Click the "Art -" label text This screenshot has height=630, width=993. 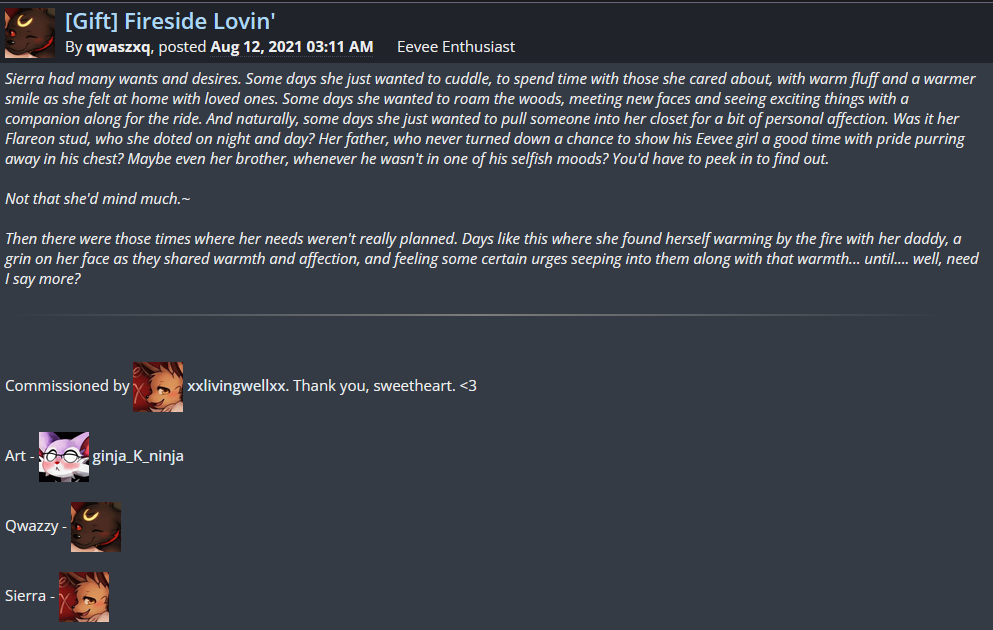pyautogui.click(x=20, y=456)
